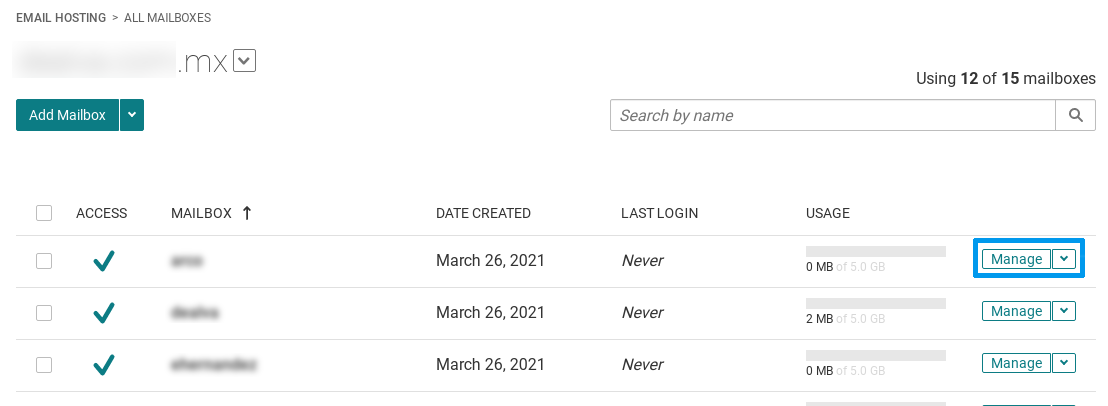Click the access checkmark in second row
Screen dimensions: 1108x406
104,313
